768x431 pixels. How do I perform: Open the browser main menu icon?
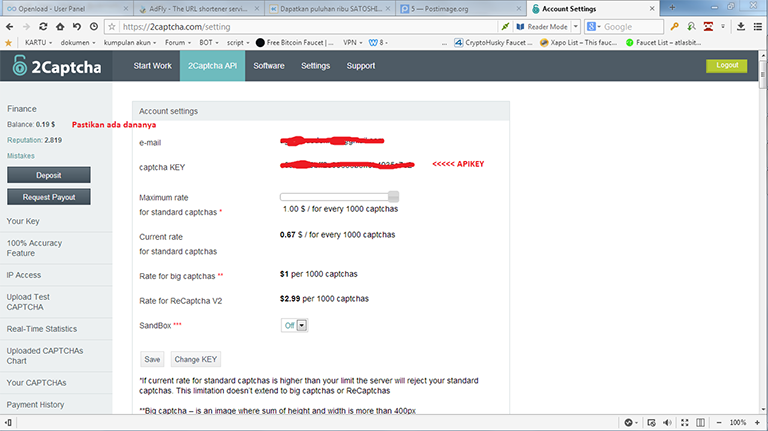pos(758,26)
